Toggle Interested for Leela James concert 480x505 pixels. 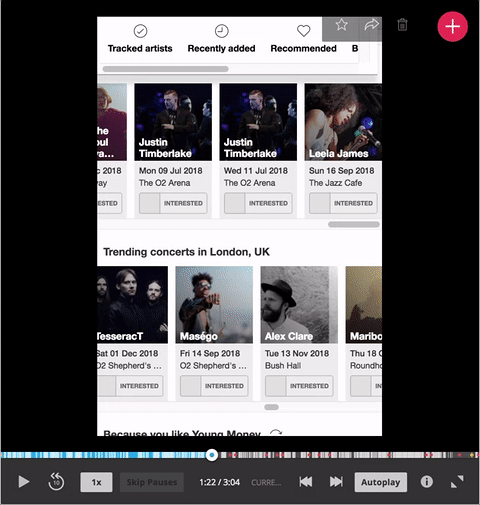(x=343, y=203)
